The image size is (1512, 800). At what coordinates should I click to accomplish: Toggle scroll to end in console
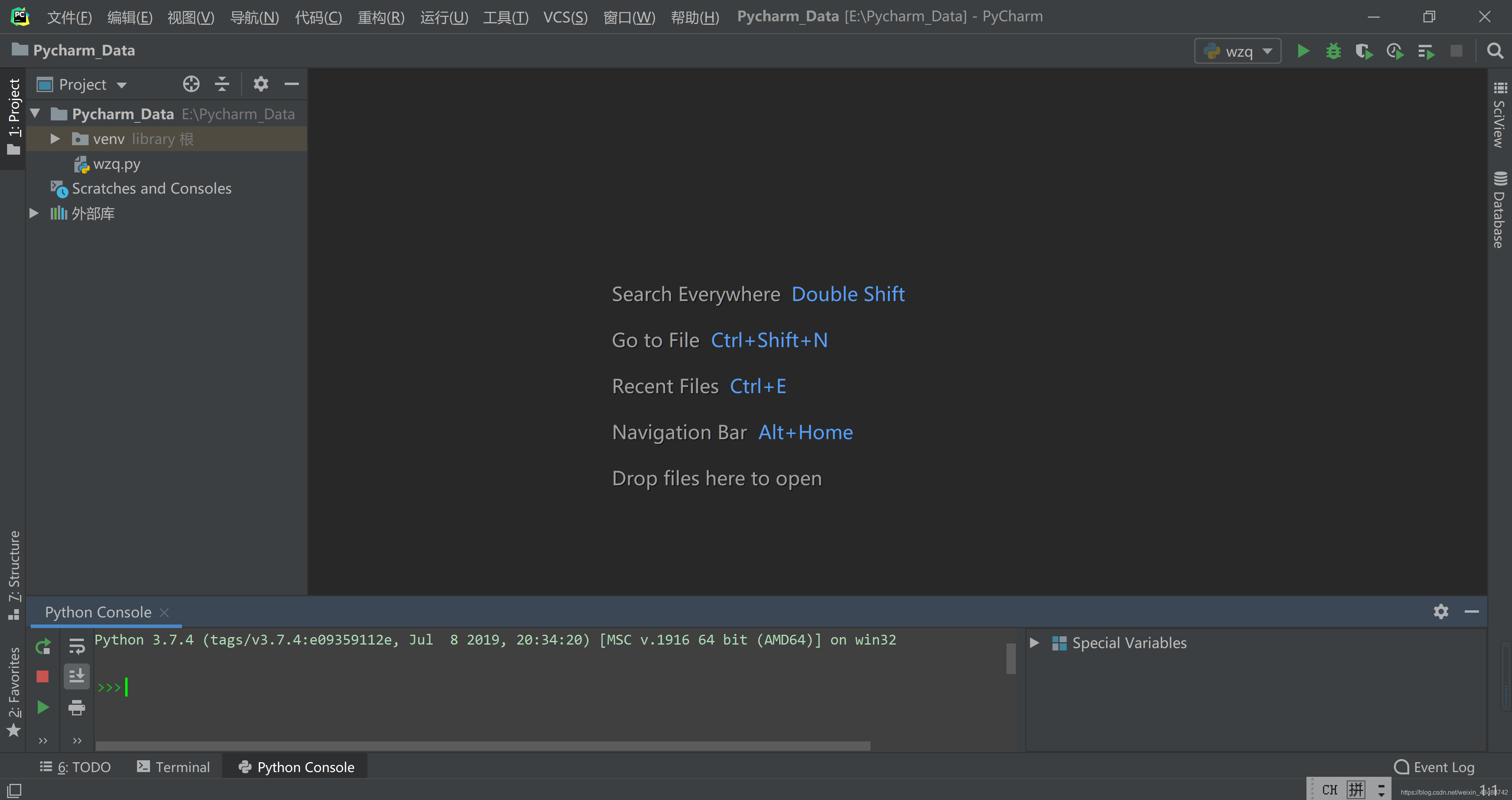click(x=77, y=676)
